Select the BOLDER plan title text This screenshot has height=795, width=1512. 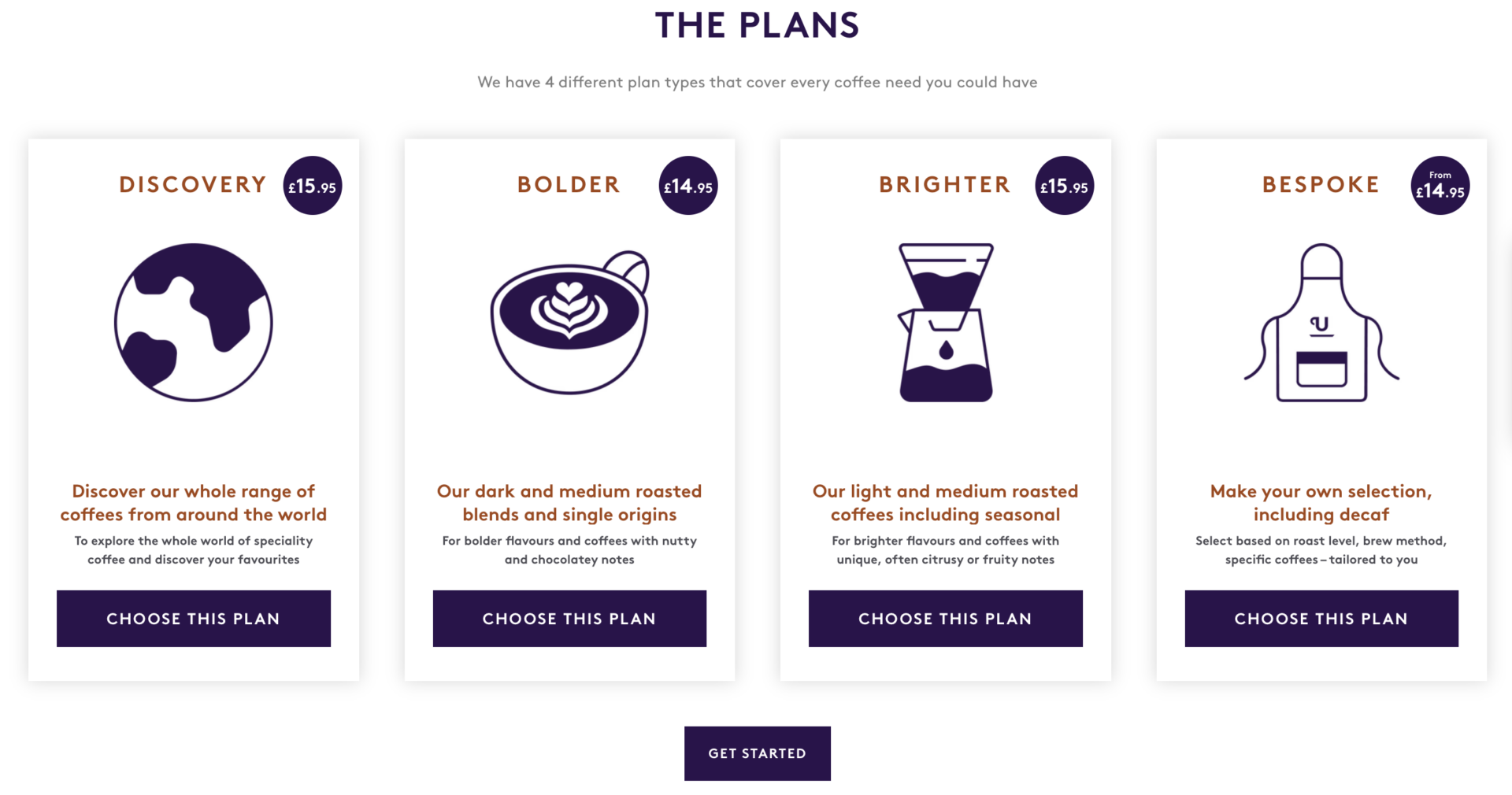click(x=569, y=184)
